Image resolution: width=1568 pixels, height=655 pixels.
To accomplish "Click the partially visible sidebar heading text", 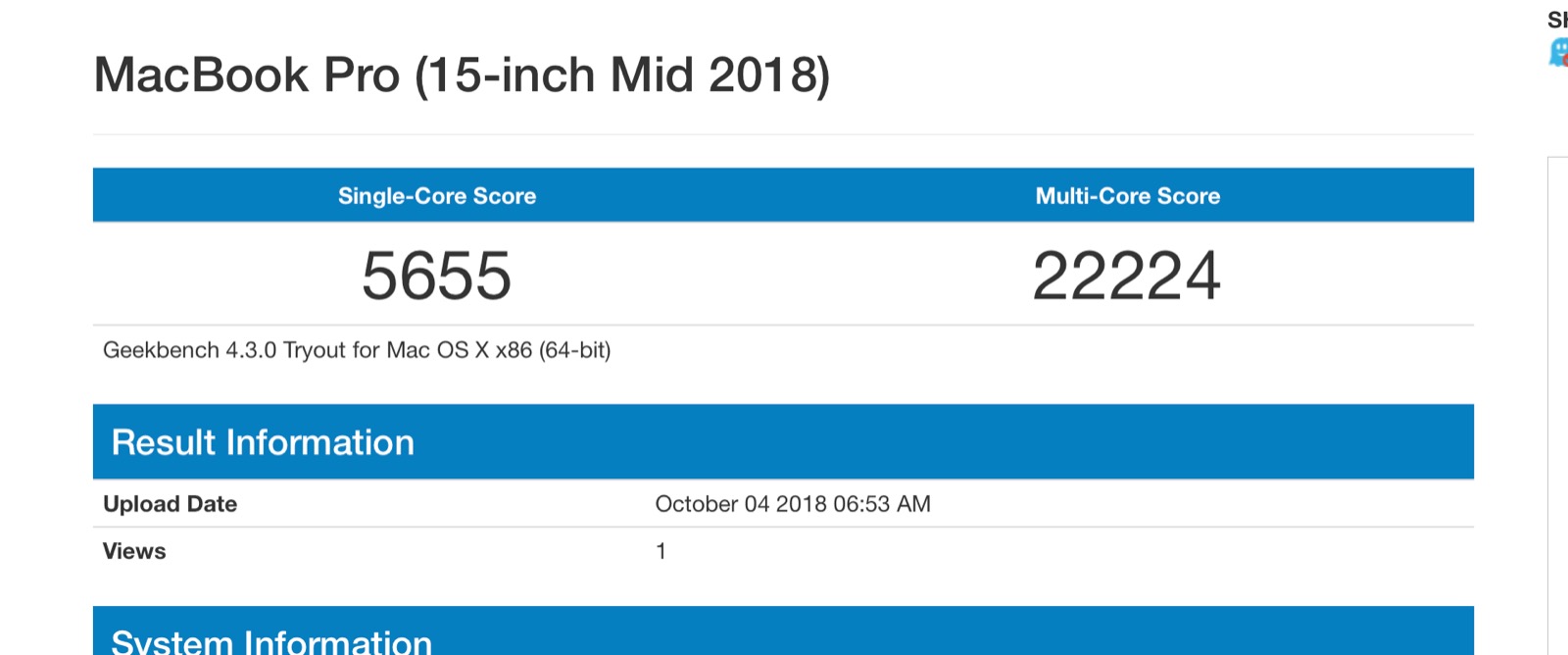I will click(x=1557, y=20).
